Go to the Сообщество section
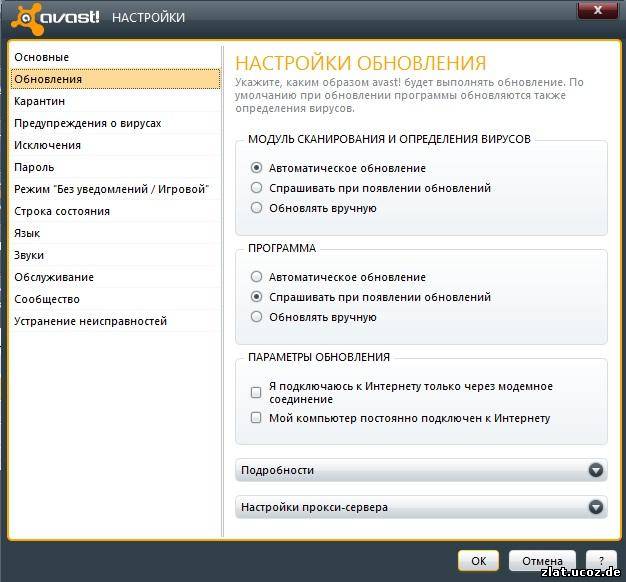The height and width of the screenshot is (582, 626). click(116, 299)
